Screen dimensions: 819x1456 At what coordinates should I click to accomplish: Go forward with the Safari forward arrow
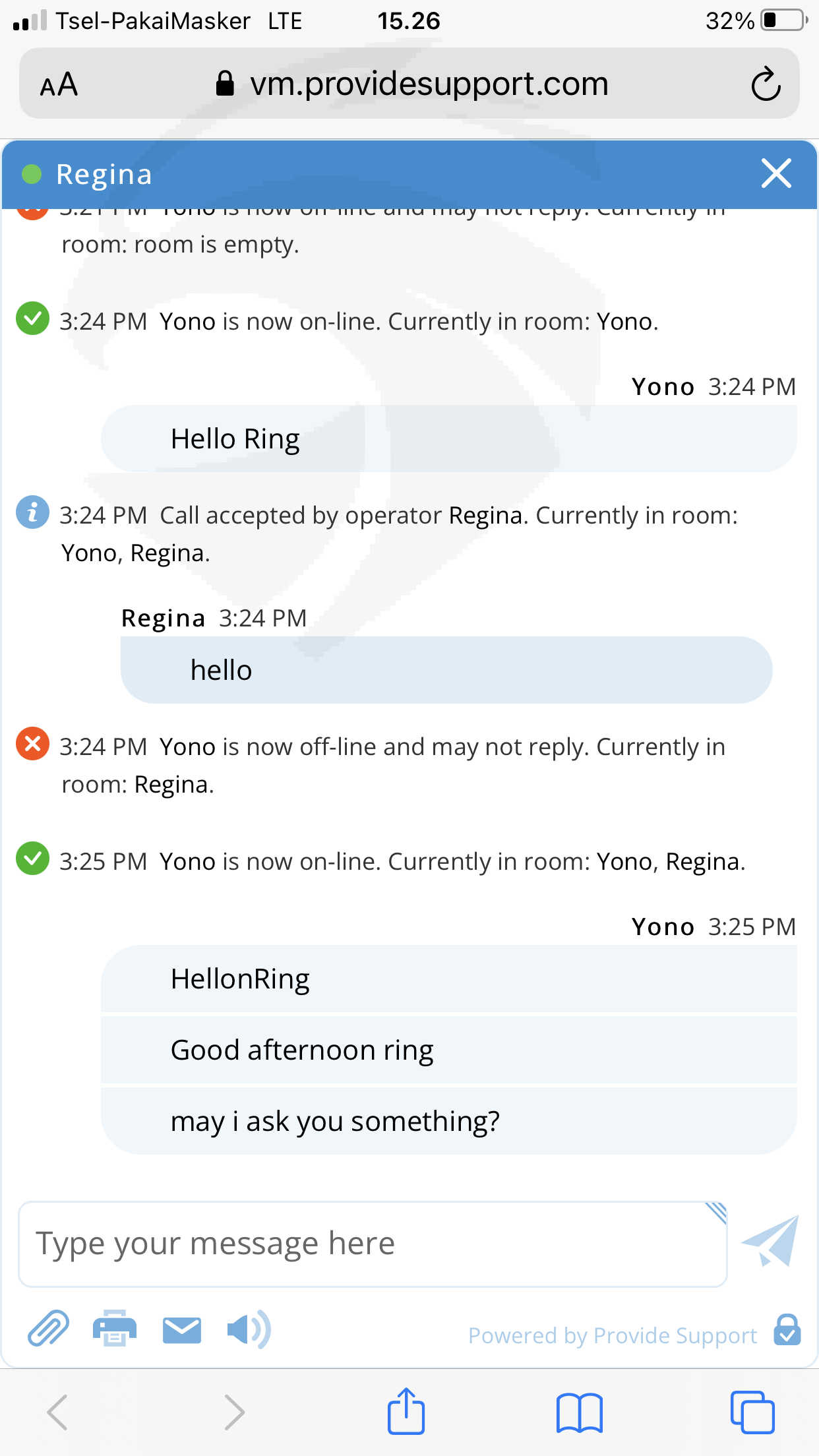[x=234, y=1412]
